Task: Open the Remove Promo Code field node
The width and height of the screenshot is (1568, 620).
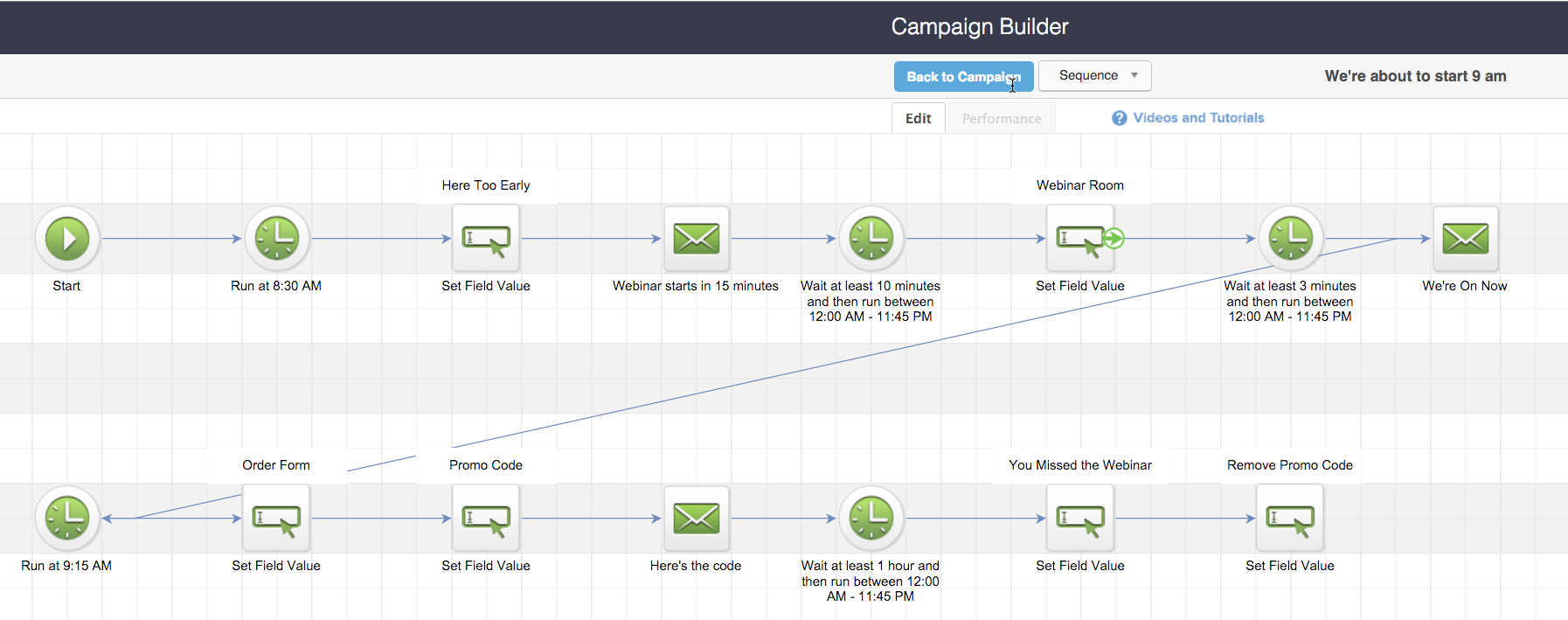Action: 1290,519
